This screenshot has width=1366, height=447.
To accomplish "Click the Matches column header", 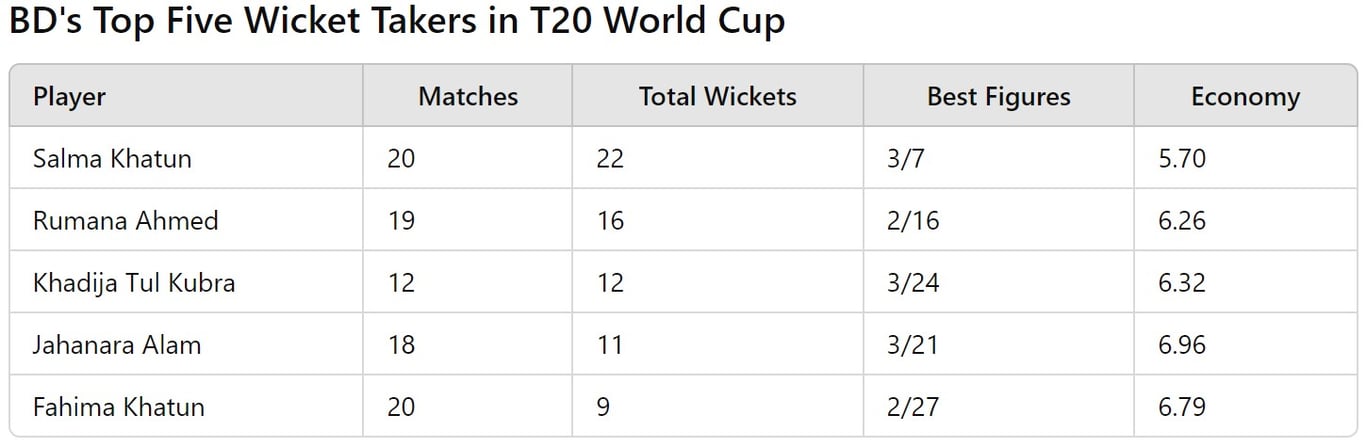I will click(x=467, y=97).
